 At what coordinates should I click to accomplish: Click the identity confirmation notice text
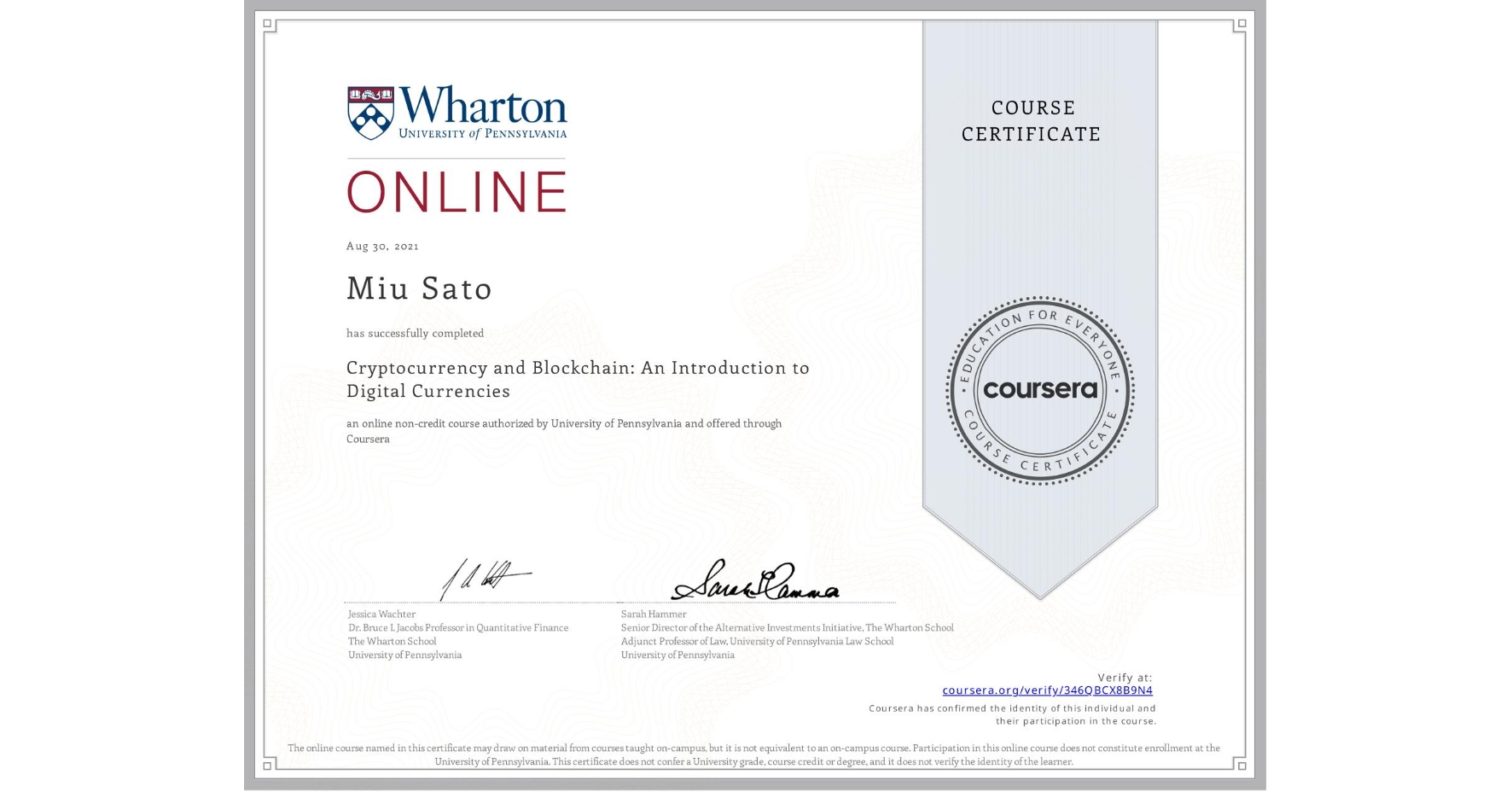(1011, 713)
